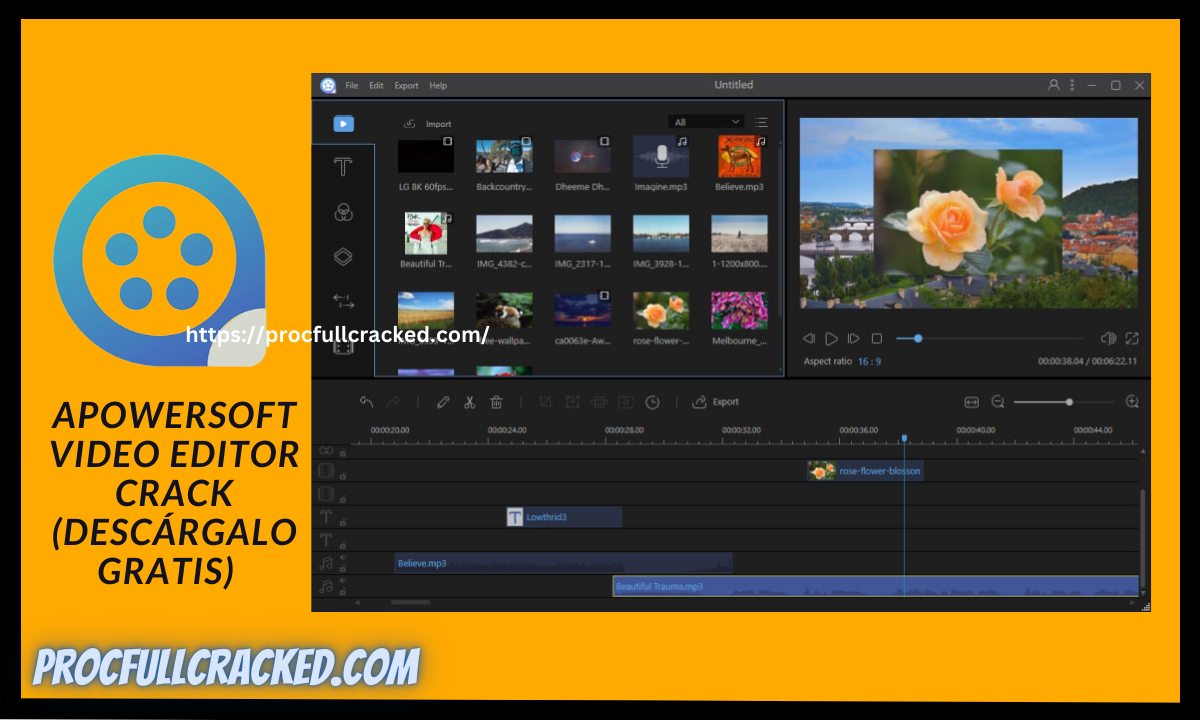Click the Undo icon in the toolbar
Screen dimensions: 1200x720
click(365, 402)
